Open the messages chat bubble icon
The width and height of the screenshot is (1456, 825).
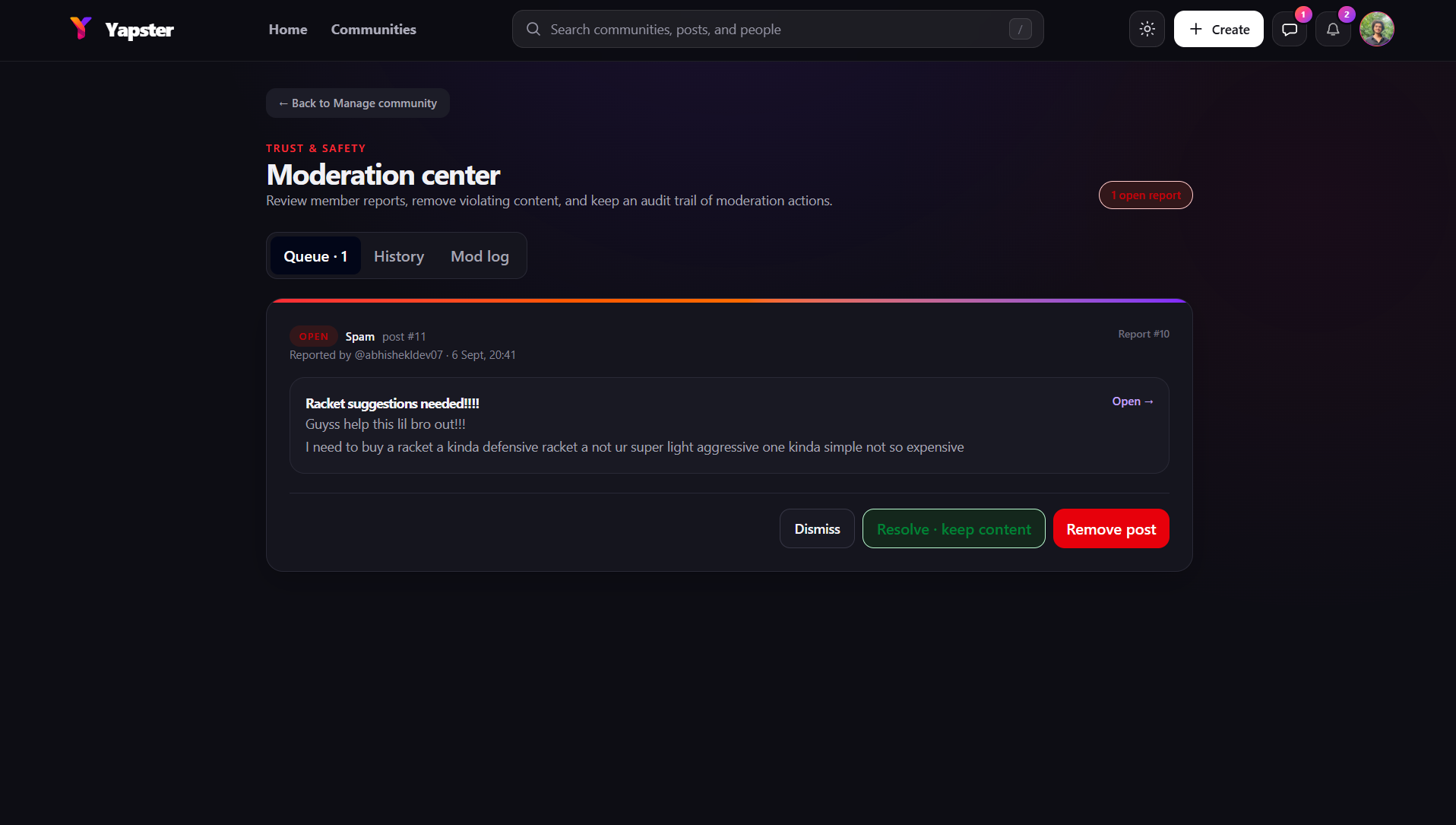tap(1290, 30)
